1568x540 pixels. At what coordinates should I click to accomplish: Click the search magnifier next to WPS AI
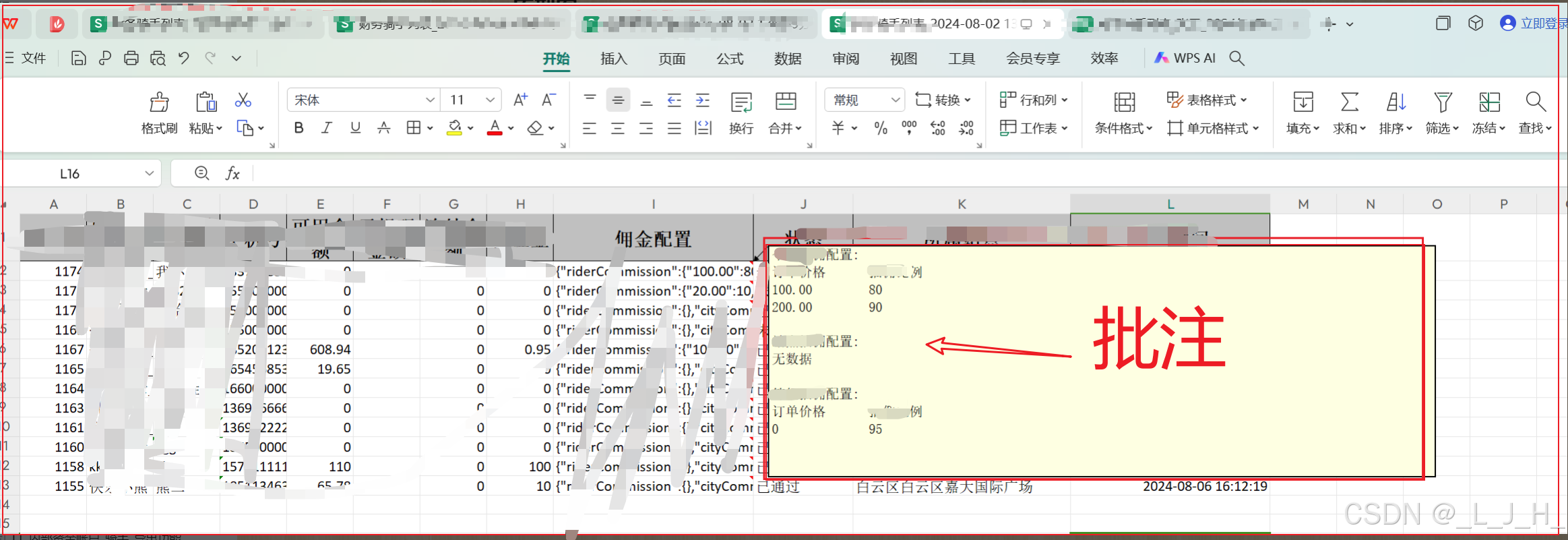click(x=1236, y=58)
